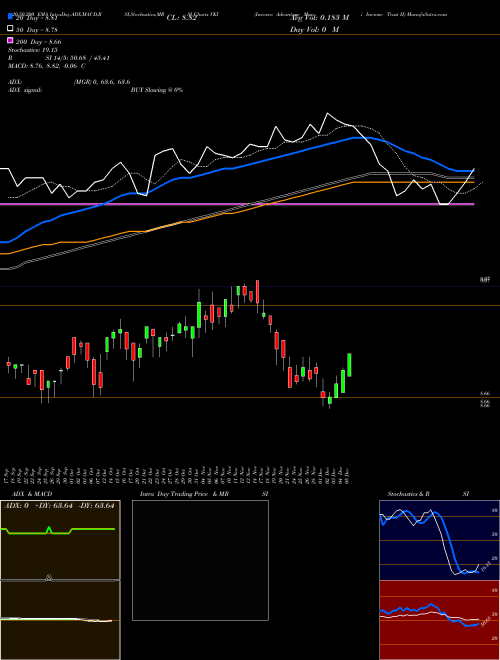
Task: Click the green ADX line chart panel
Action: [60, 540]
